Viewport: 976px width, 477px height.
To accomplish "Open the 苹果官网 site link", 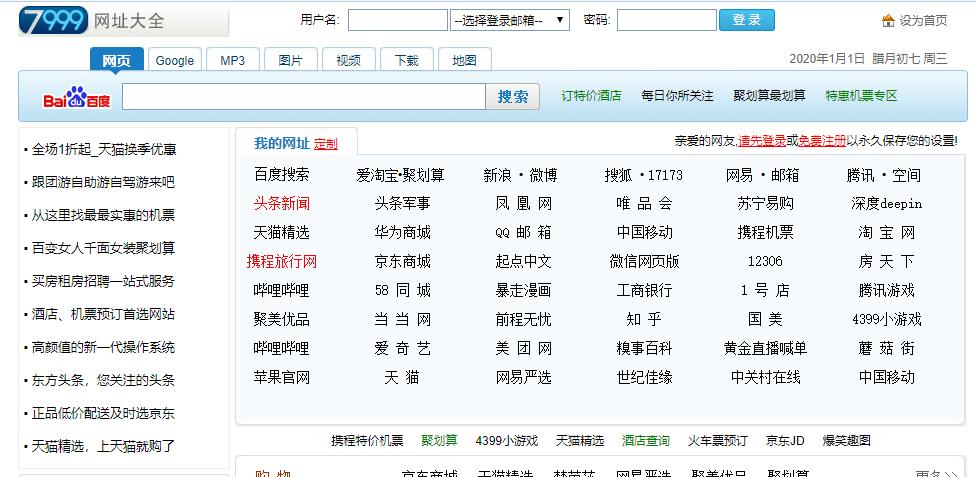I will [281, 377].
